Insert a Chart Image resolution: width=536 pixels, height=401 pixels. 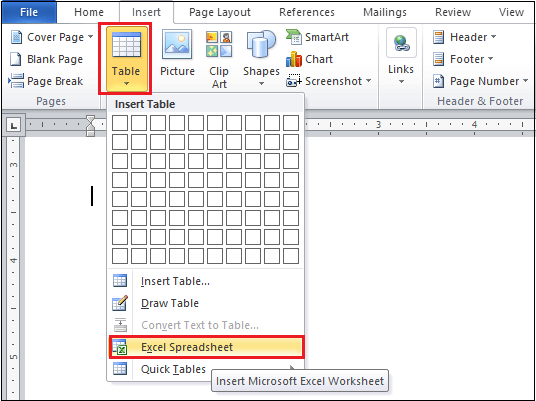tap(309, 59)
